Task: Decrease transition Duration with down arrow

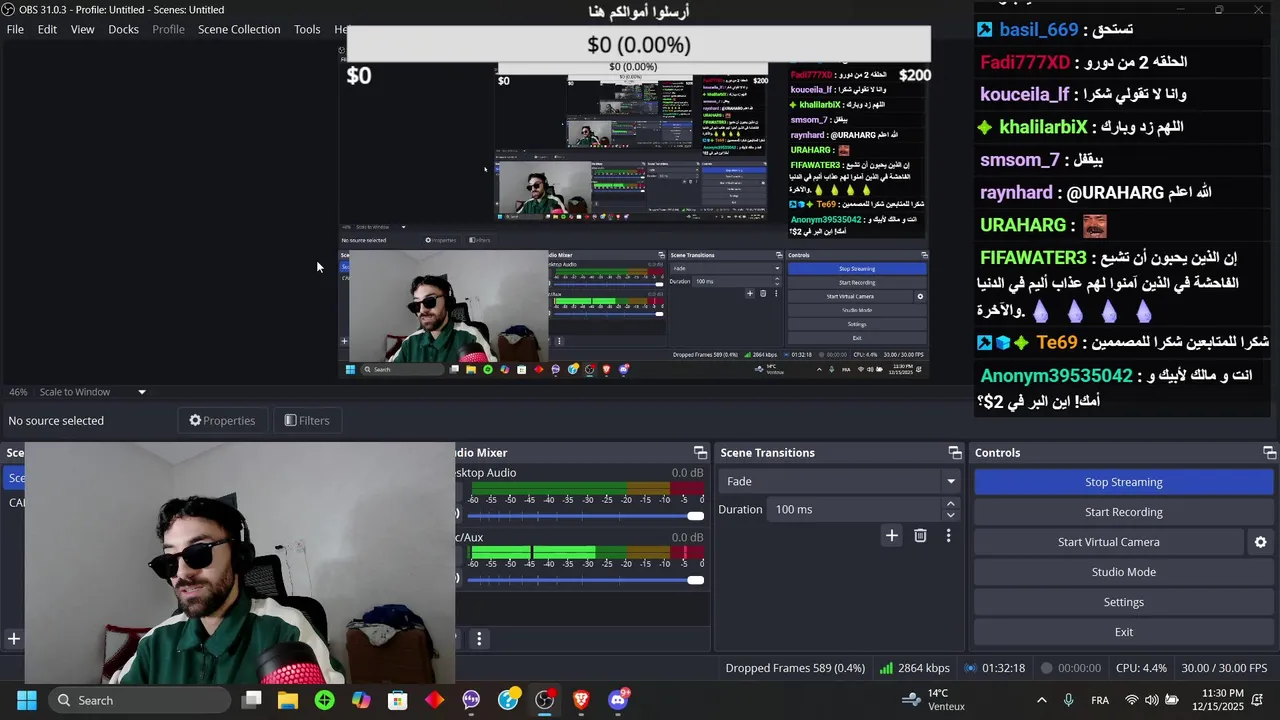Action: tap(951, 515)
